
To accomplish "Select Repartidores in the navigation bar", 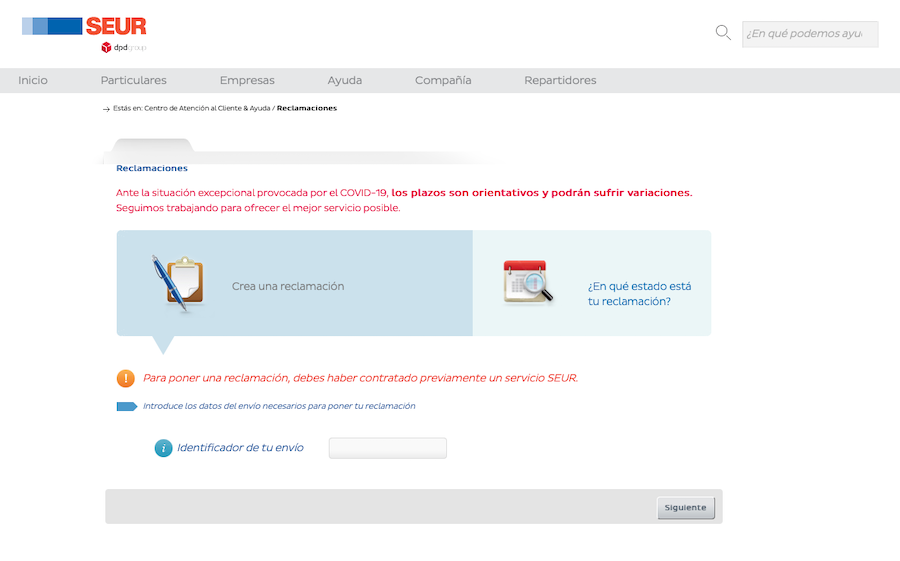I will [x=560, y=80].
